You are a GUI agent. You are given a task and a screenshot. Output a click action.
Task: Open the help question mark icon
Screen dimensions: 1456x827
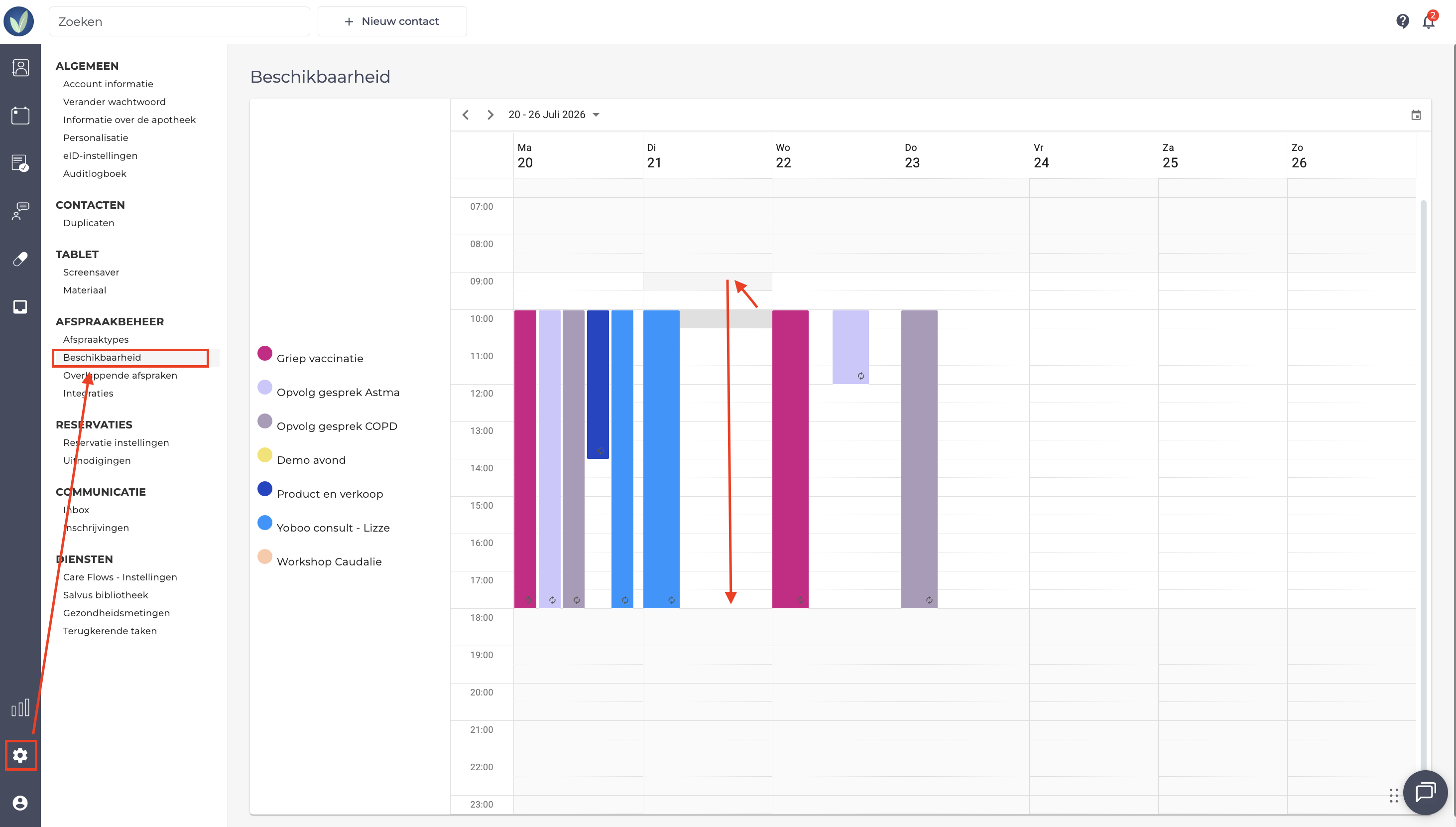click(x=1403, y=21)
